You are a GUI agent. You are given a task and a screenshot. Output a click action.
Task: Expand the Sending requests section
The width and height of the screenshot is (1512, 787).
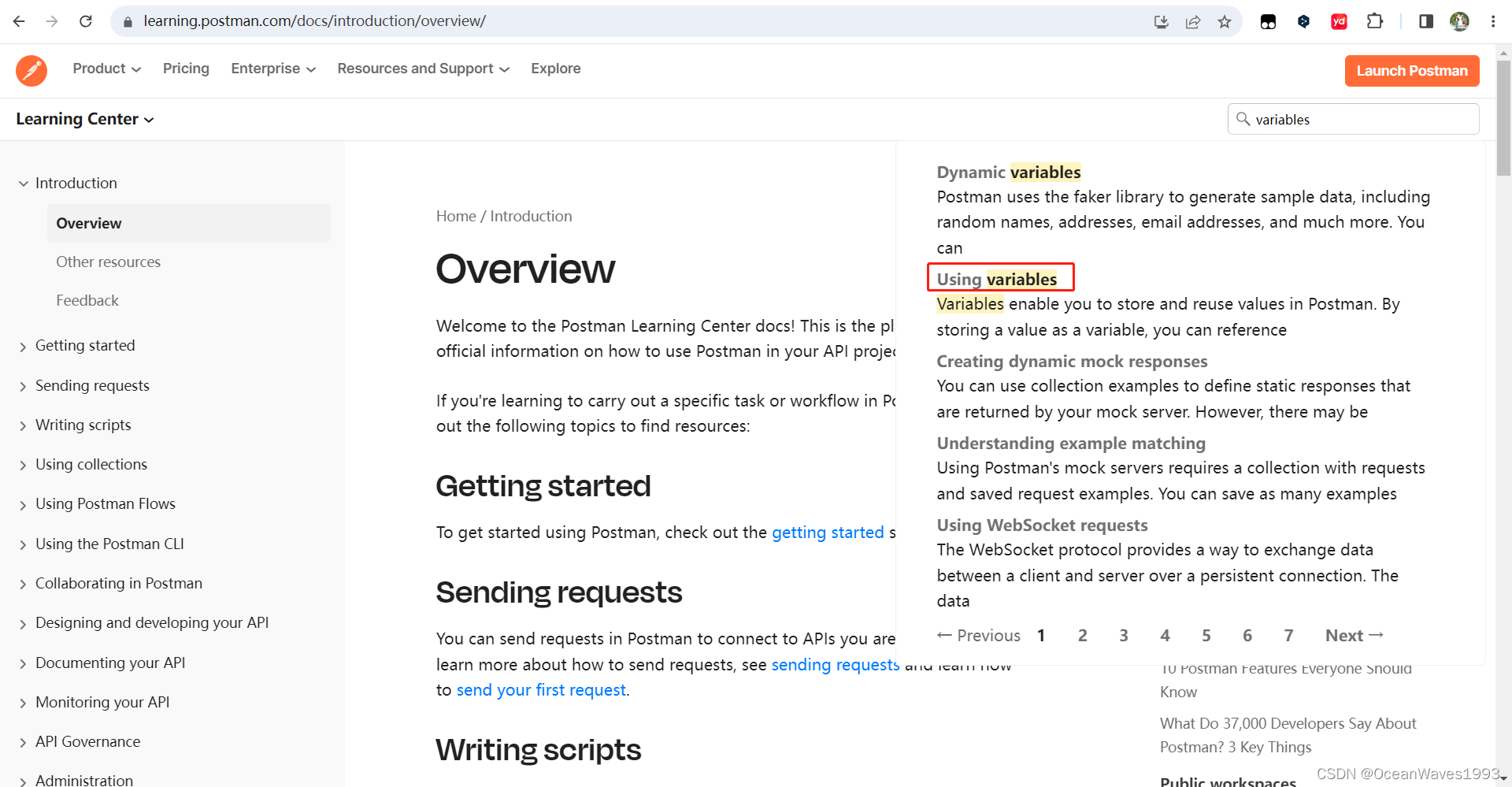click(x=24, y=387)
